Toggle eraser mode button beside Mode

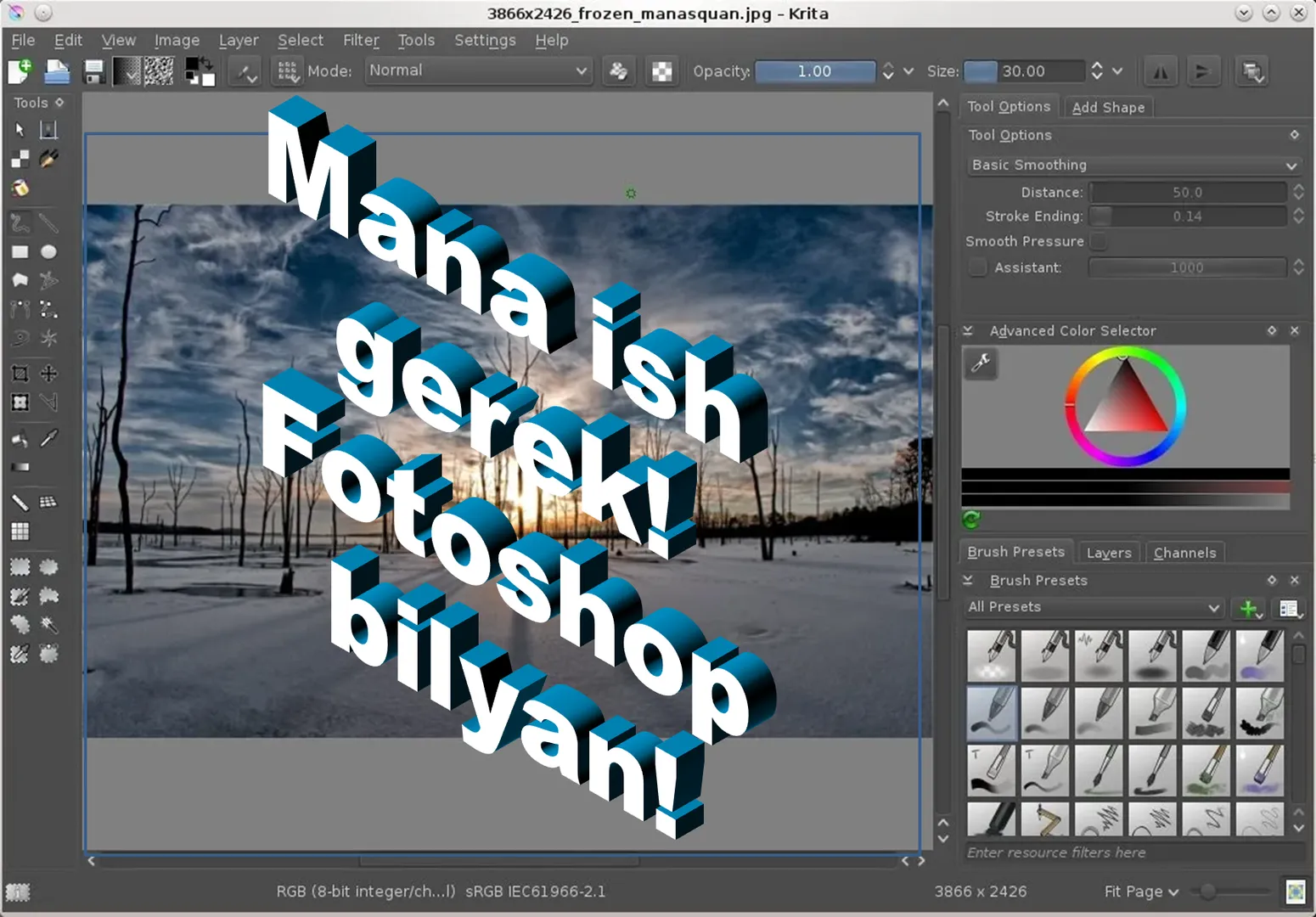pos(619,72)
